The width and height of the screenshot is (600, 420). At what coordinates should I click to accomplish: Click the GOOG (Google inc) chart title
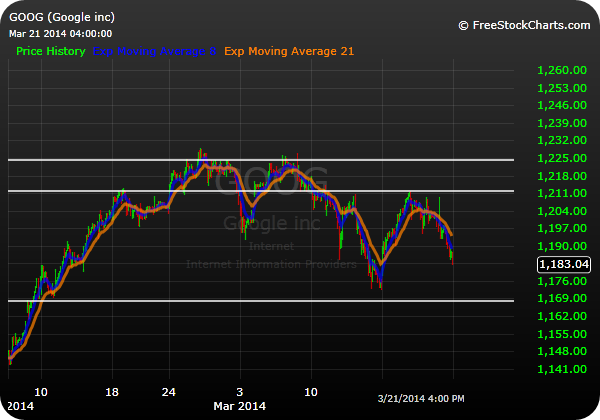[61, 18]
